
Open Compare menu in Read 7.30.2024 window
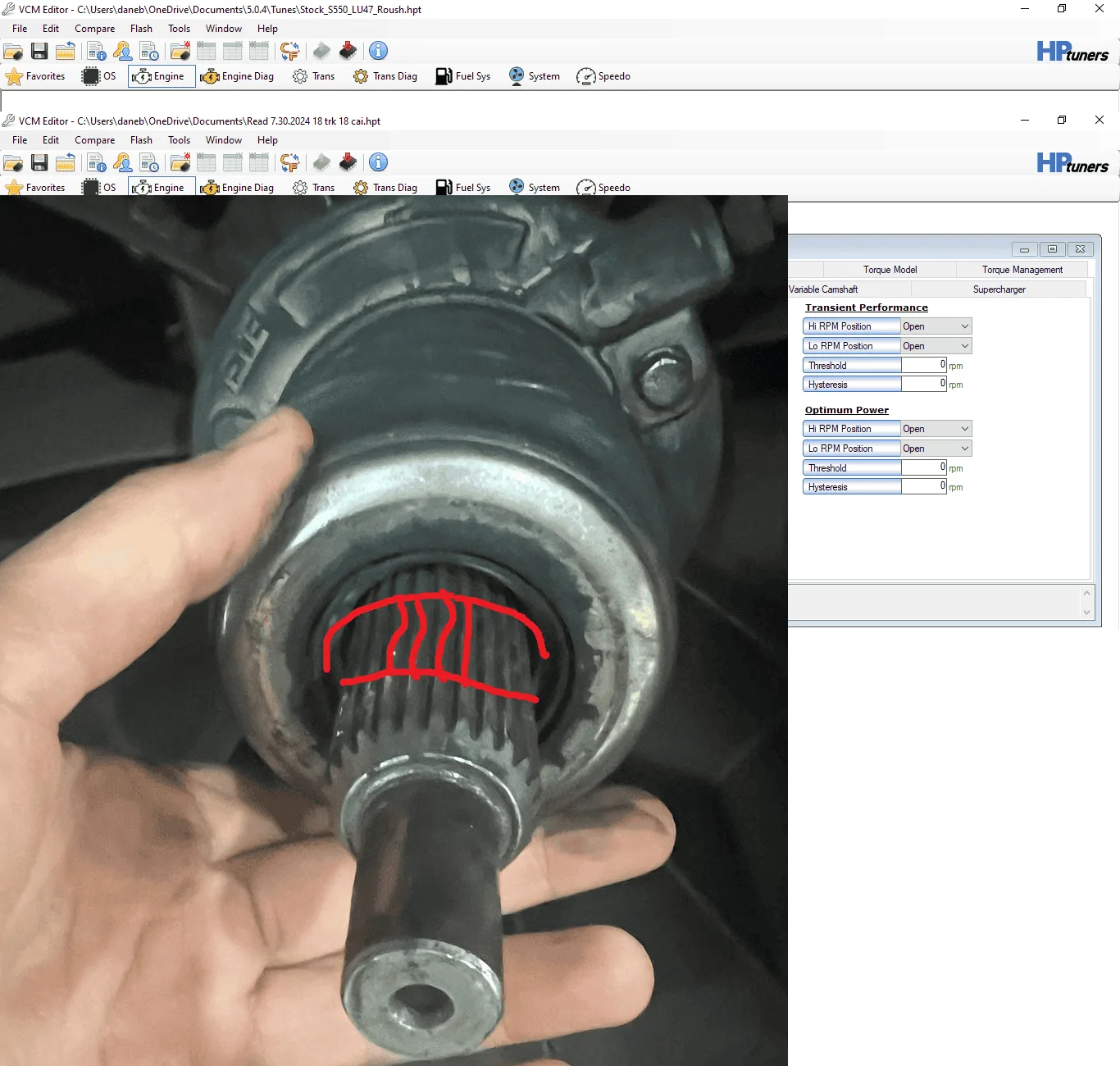[94, 140]
